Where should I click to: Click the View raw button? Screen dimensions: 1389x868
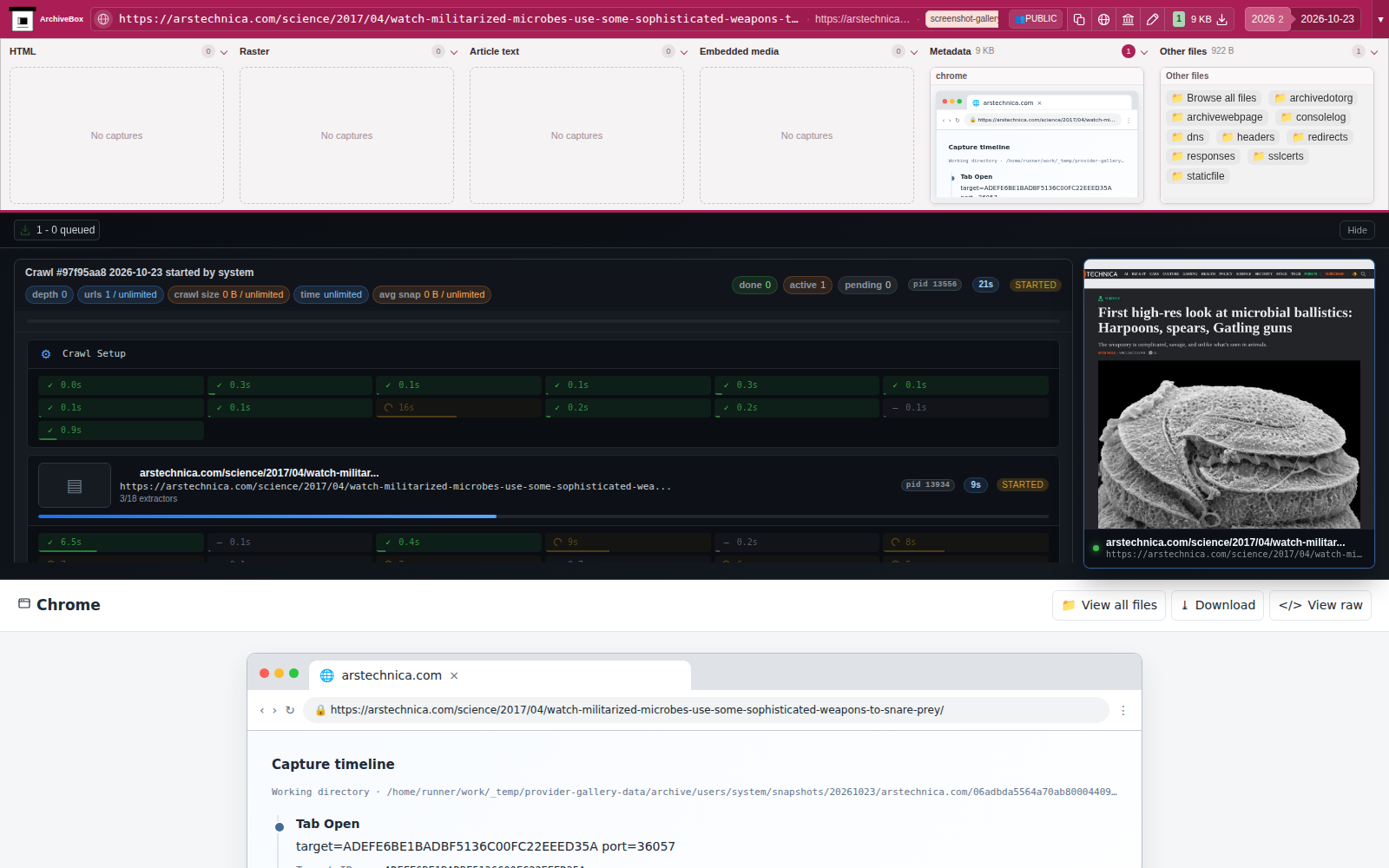1320,605
